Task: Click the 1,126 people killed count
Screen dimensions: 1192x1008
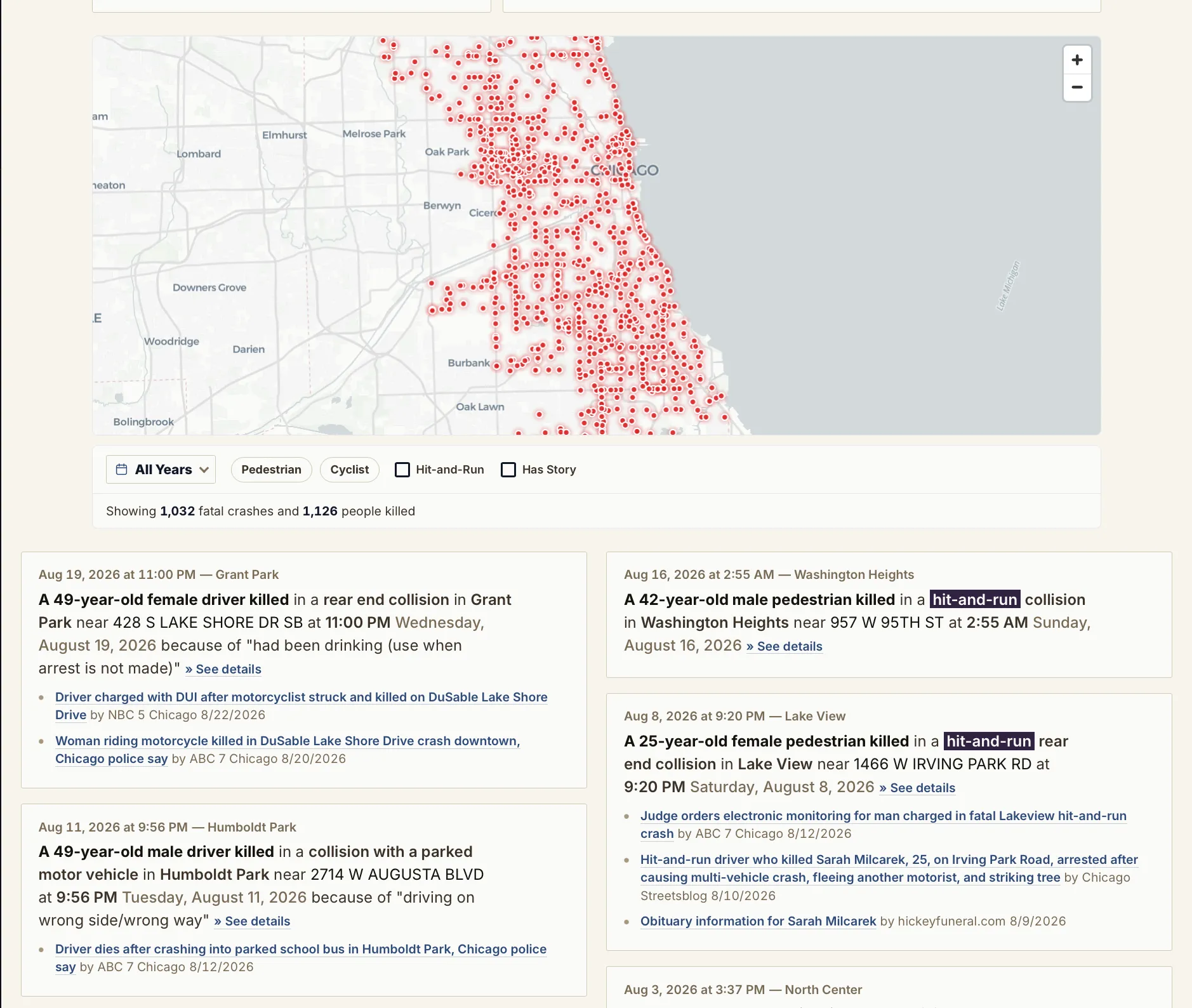Action: (x=320, y=511)
